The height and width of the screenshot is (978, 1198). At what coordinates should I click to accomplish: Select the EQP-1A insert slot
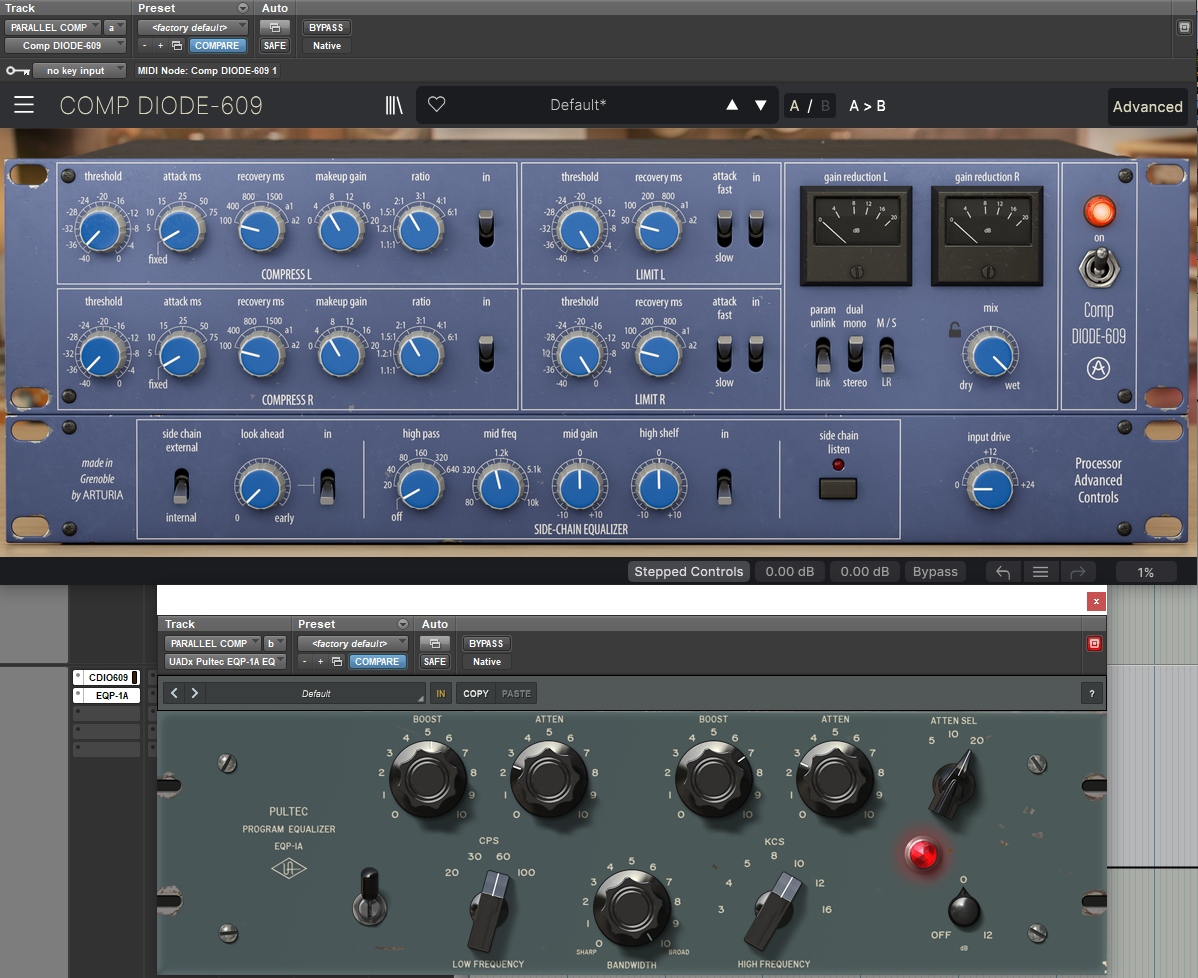(x=107, y=695)
